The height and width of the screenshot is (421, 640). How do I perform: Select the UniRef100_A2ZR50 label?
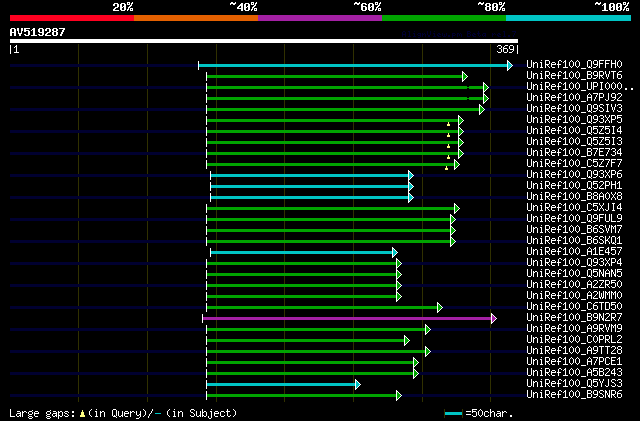[574, 285]
